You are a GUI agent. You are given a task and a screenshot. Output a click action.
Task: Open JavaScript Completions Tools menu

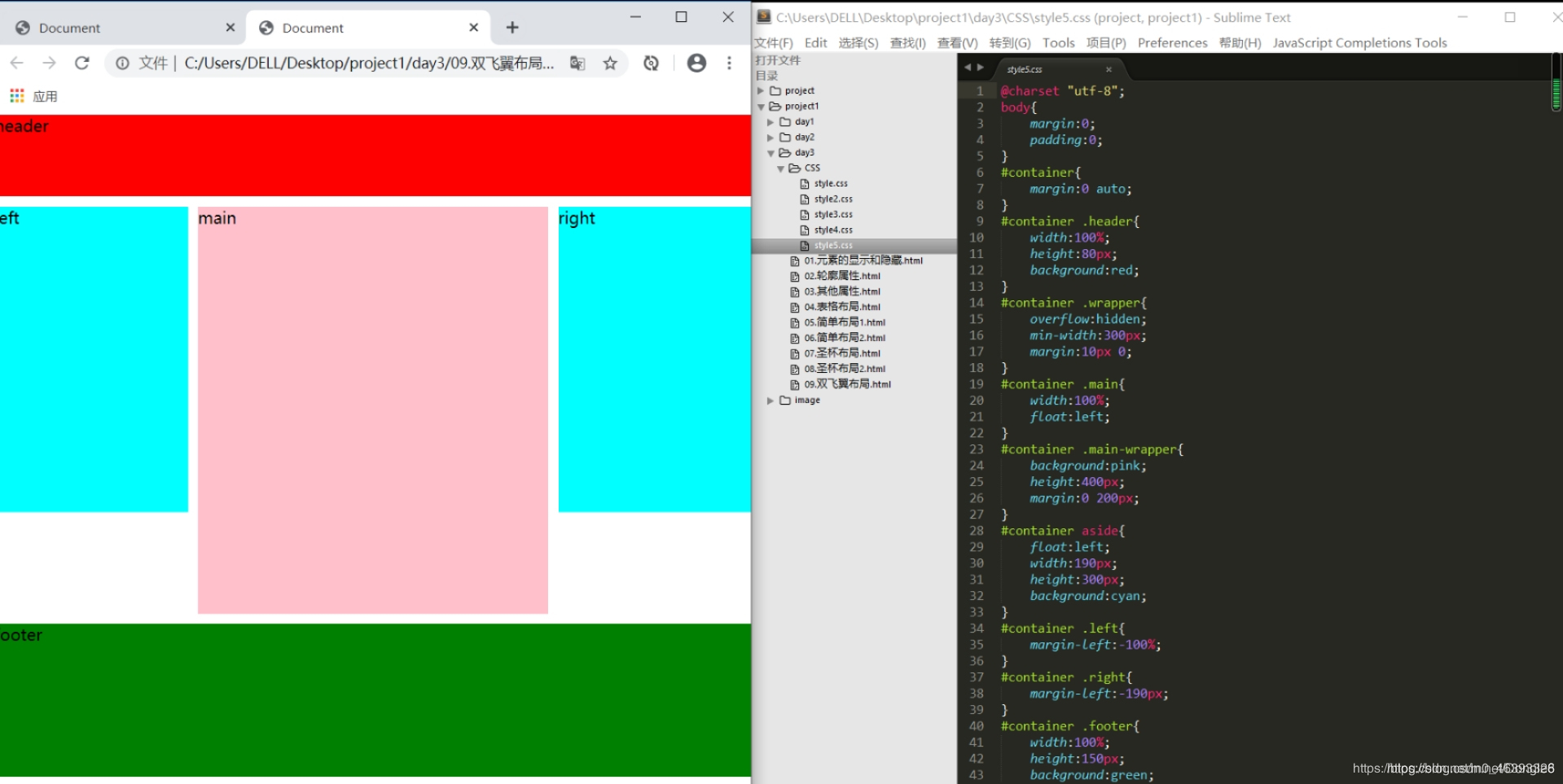pos(1359,43)
